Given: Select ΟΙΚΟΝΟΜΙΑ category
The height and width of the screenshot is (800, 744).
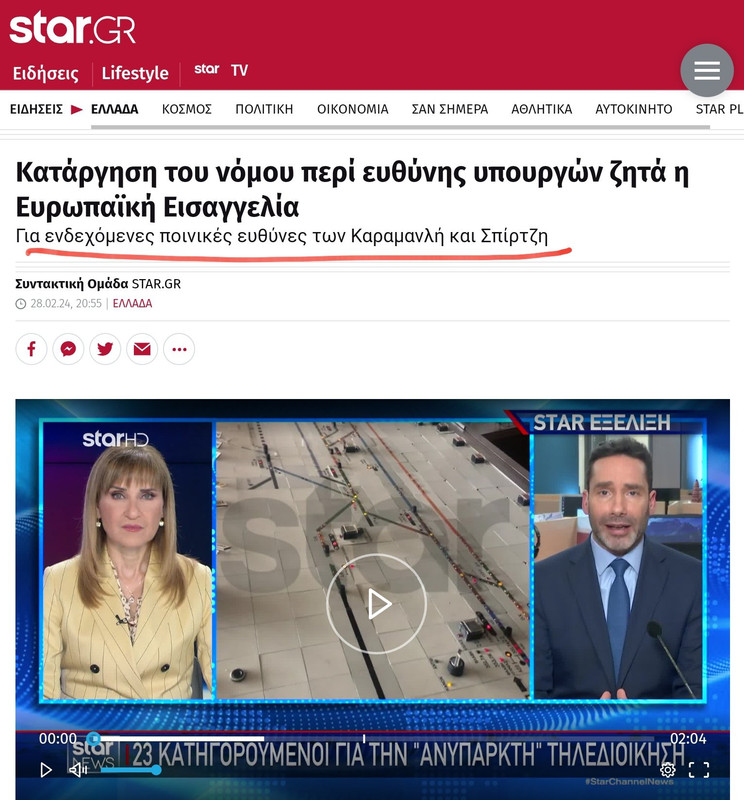Looking at the screenshot, I should pyautogui.click(x=353, y=109).
